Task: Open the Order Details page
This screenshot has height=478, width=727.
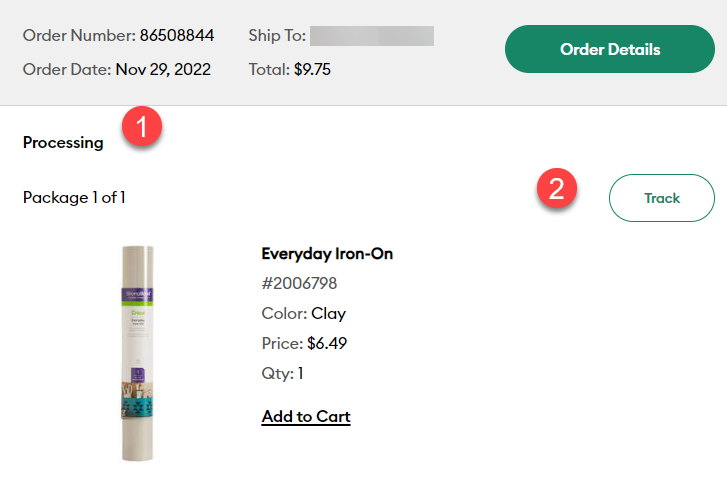Action: tap(610, 49)
